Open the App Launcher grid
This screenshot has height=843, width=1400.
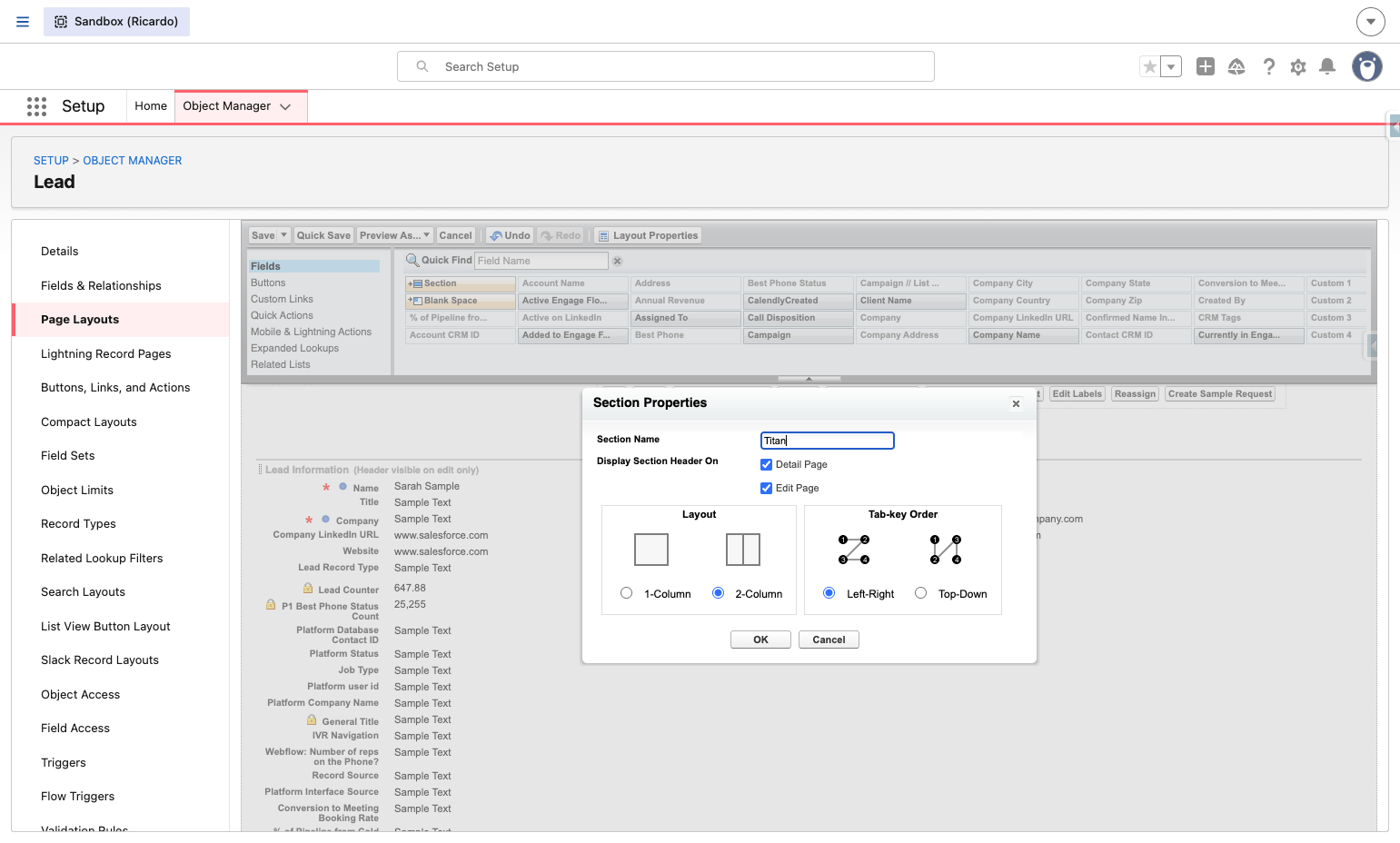pos(36,106)
